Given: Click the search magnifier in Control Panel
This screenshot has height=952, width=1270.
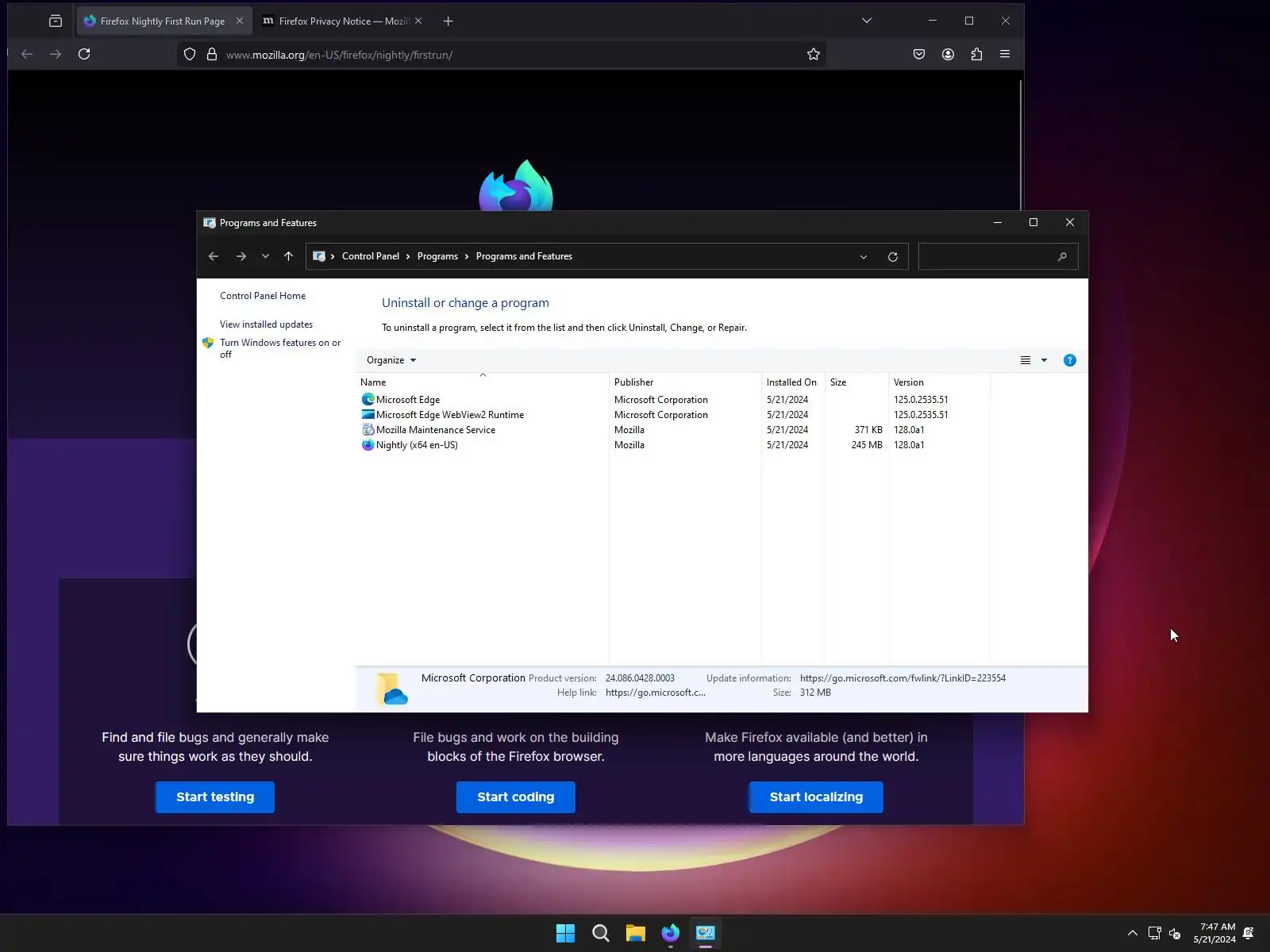Looking at the screenshot, I should (x=1062, y=257).
